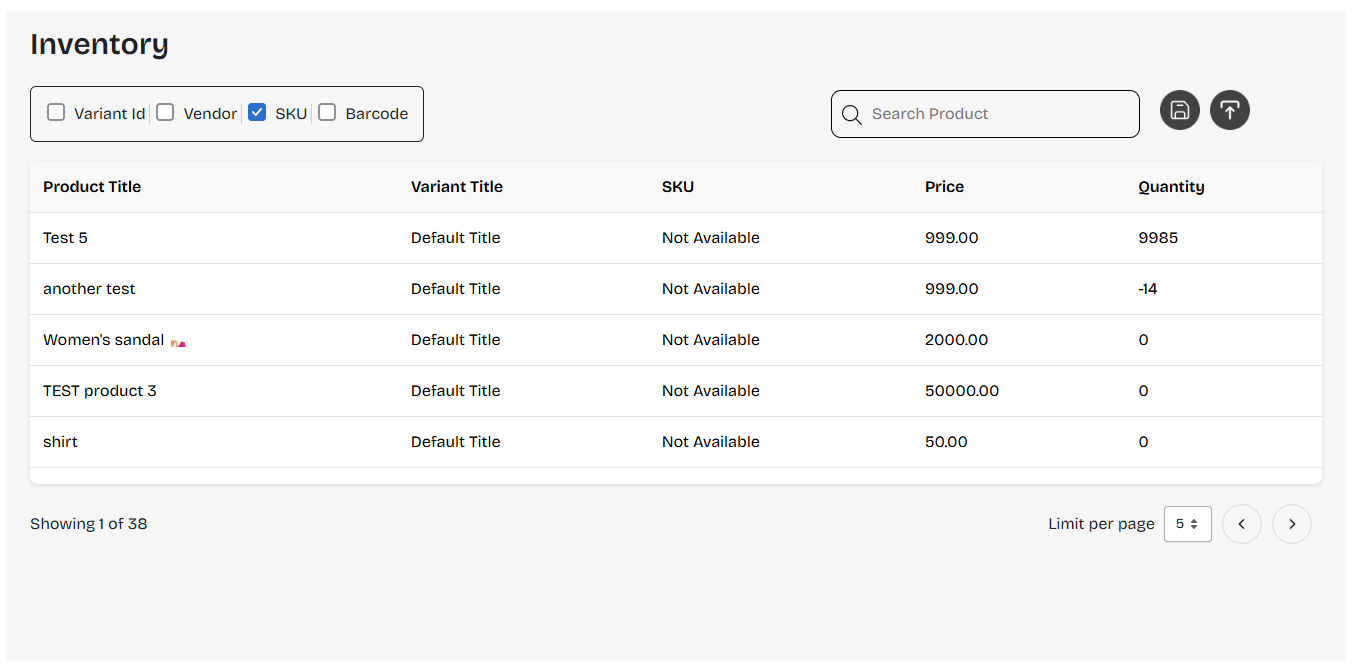Select the "Test 5" product row
The width and height of the screenshot is (1355, 672).
66,238
